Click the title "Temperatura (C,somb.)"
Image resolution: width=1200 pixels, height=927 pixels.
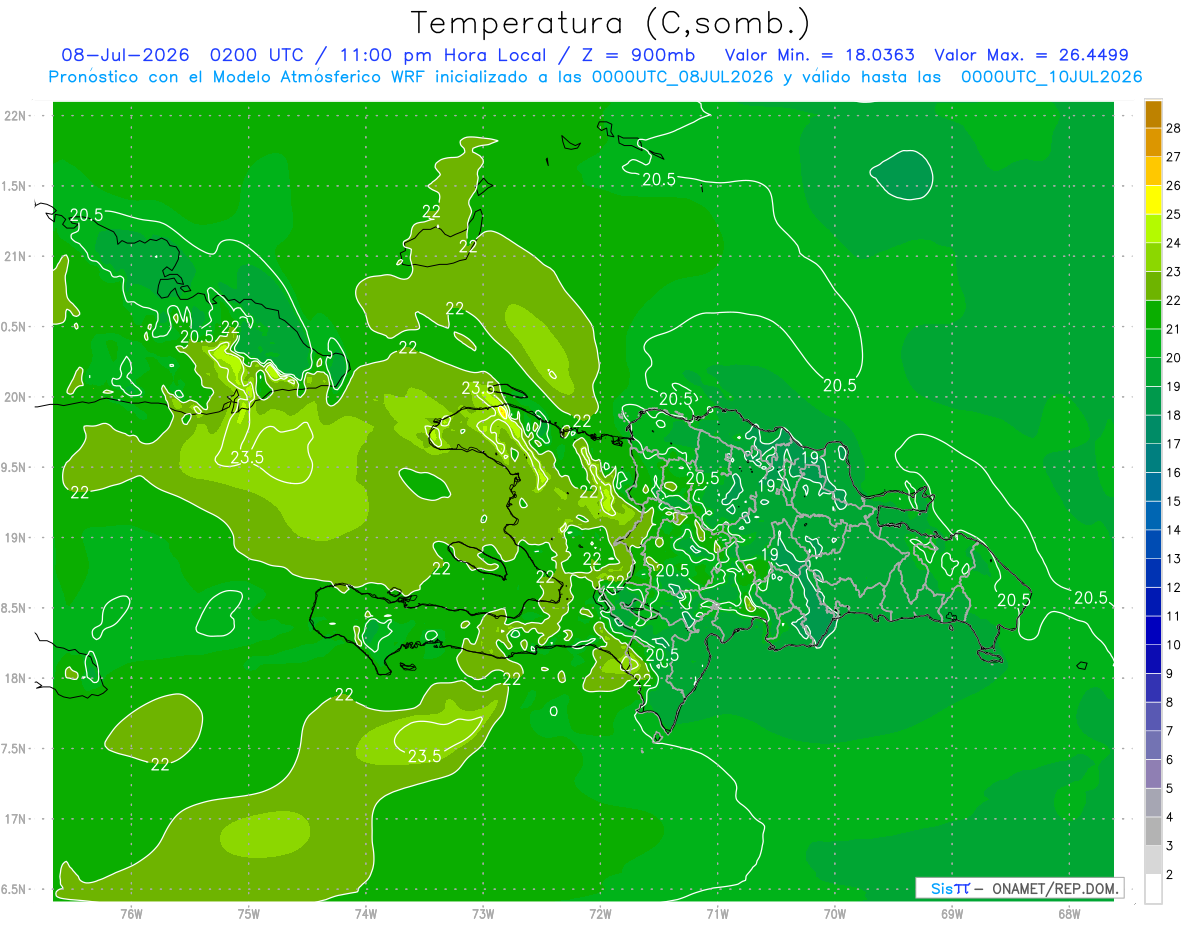pyautogui.click(x=611, y=23)
